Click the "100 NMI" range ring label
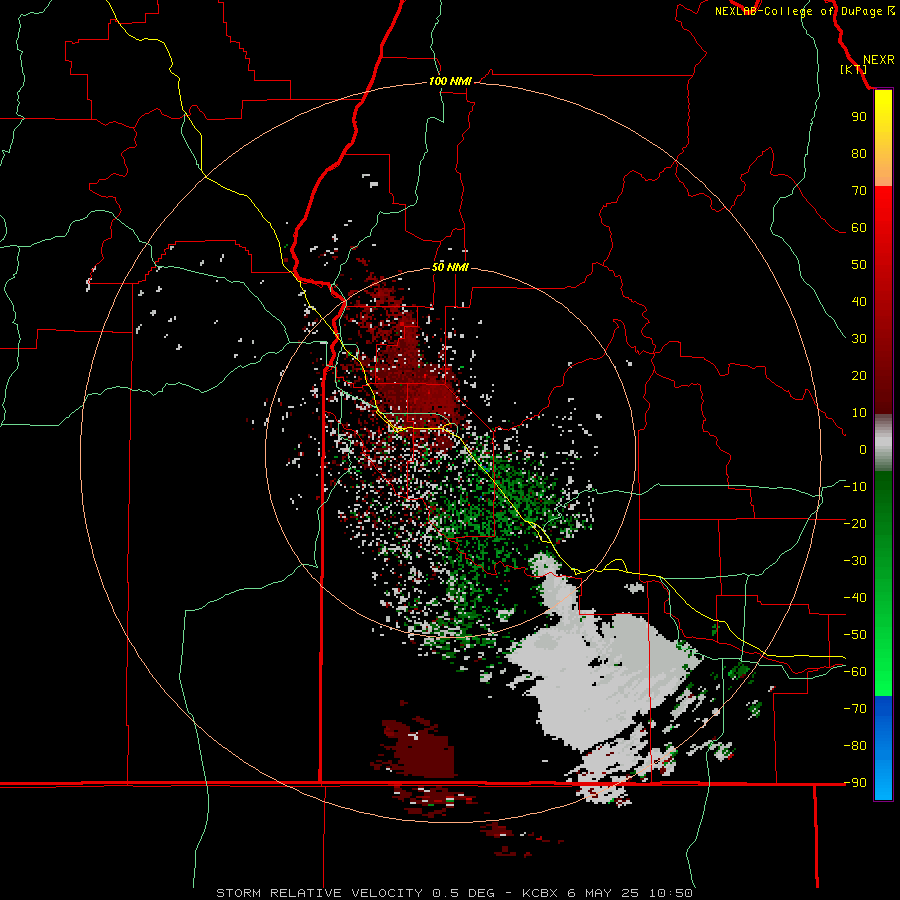The image size is (900, 900). tap(450, 81)
